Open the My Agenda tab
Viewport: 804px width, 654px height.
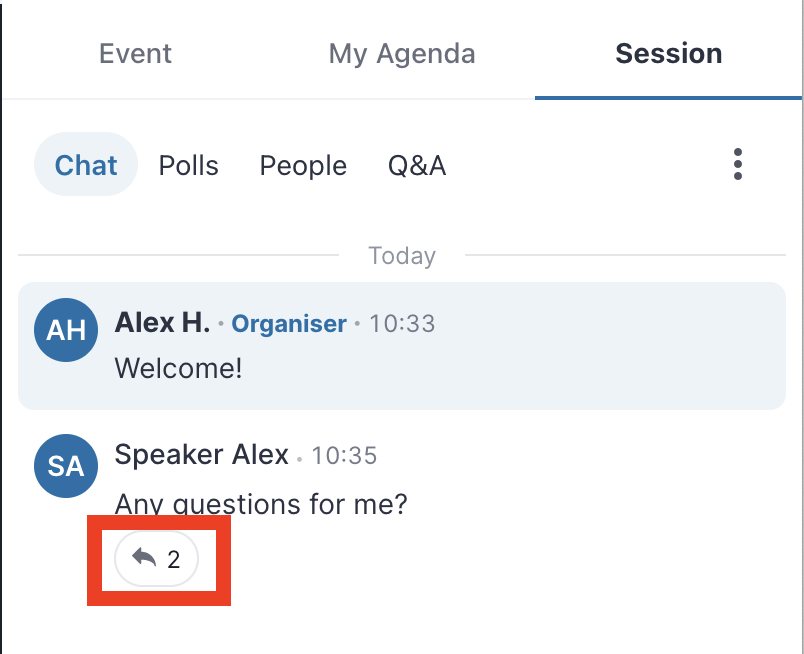tap(402, 54)
